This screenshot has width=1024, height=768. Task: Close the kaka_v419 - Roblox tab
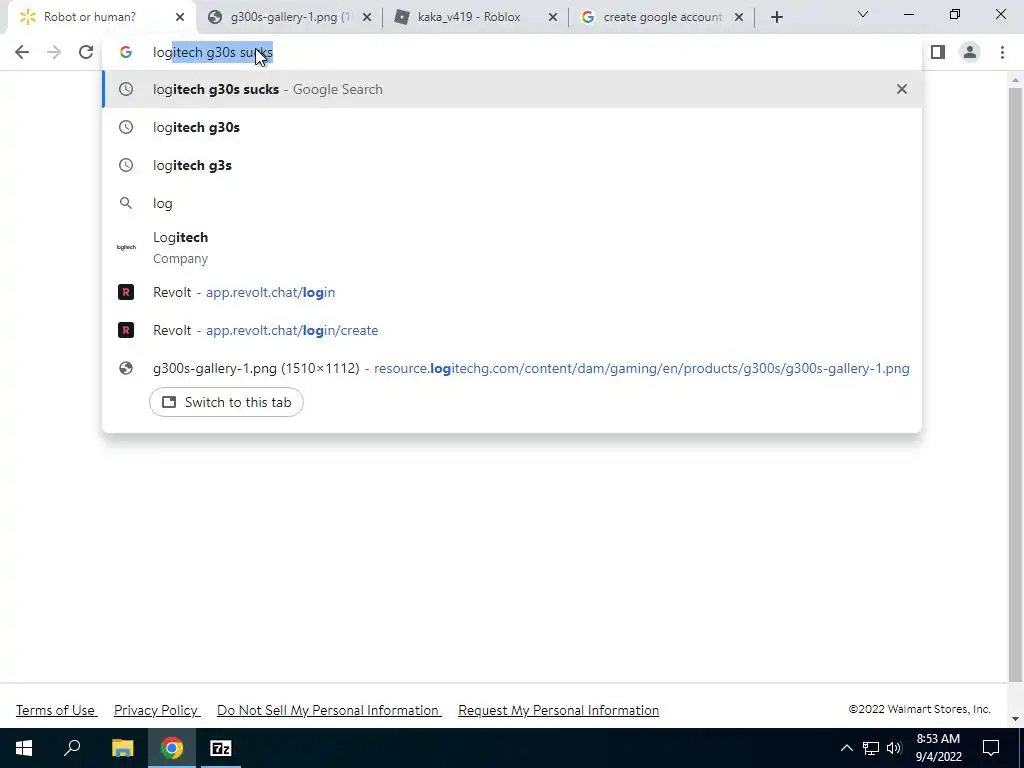552,18
